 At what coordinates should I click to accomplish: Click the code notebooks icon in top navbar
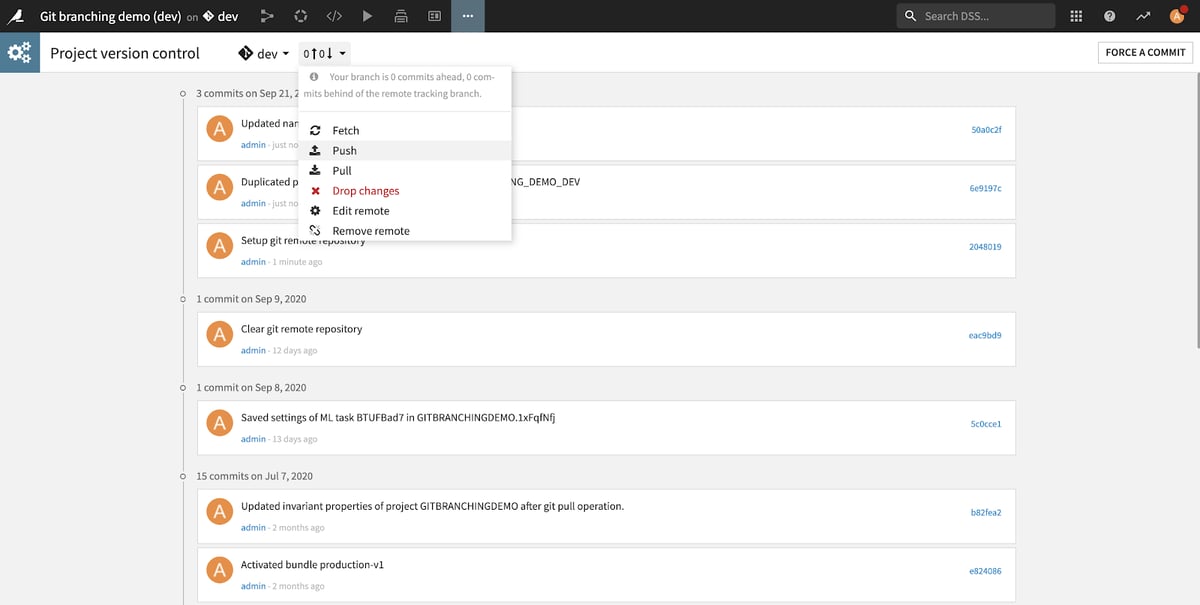(335, 15)
